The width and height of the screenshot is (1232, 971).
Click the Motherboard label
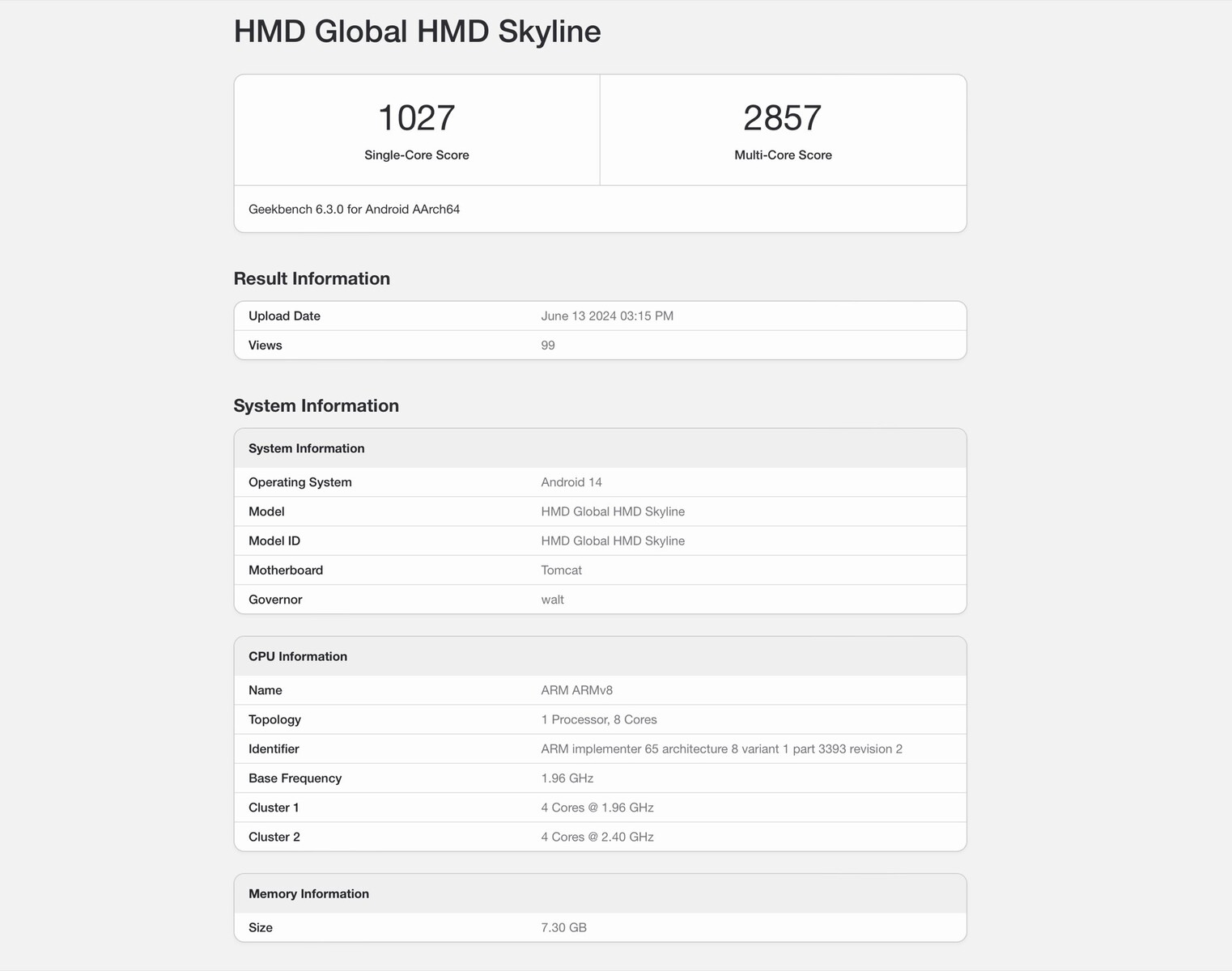click(x=286, y=570)
